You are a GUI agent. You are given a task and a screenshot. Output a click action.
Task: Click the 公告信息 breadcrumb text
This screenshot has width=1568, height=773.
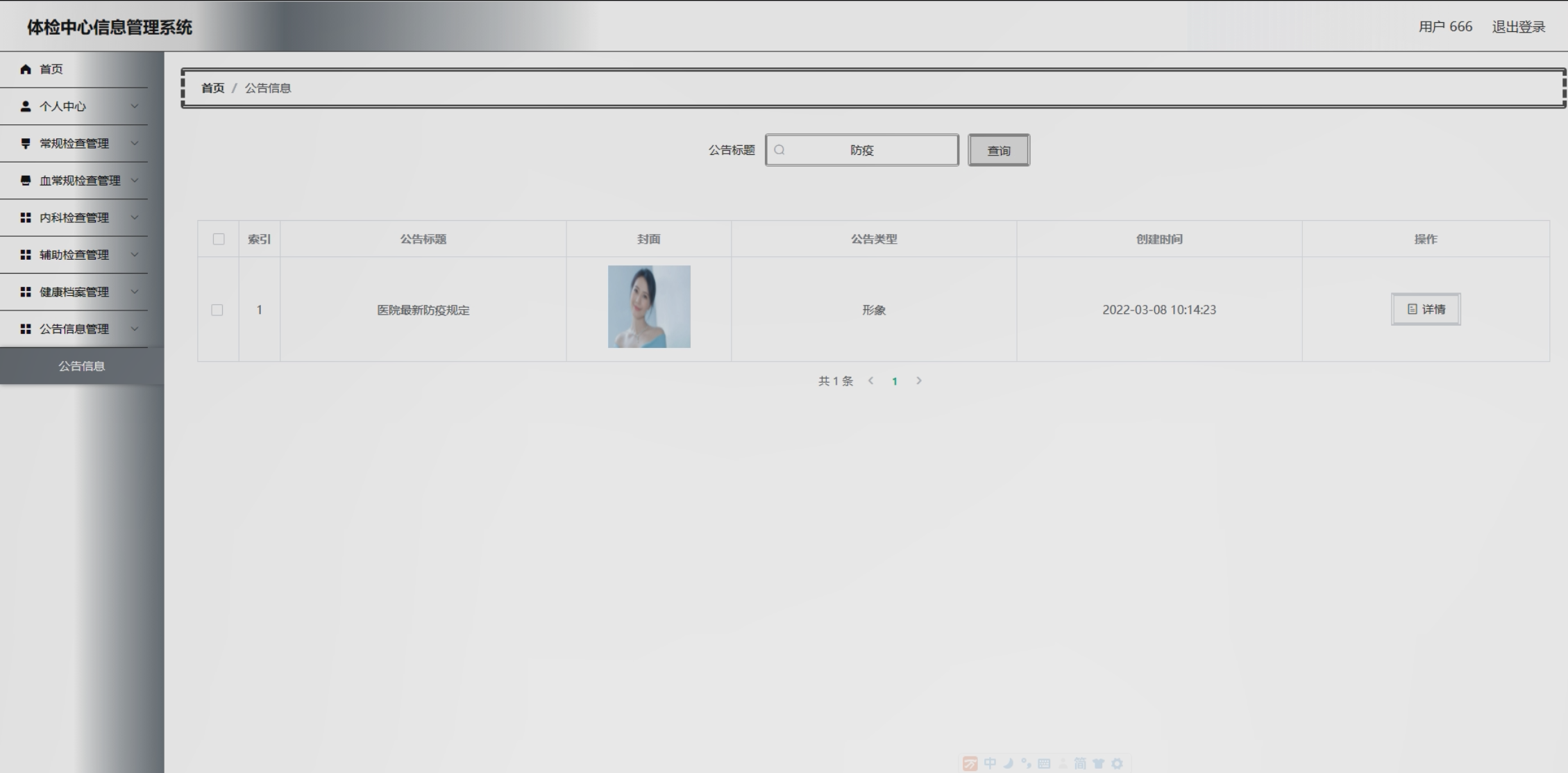click(x=268, y=88)
